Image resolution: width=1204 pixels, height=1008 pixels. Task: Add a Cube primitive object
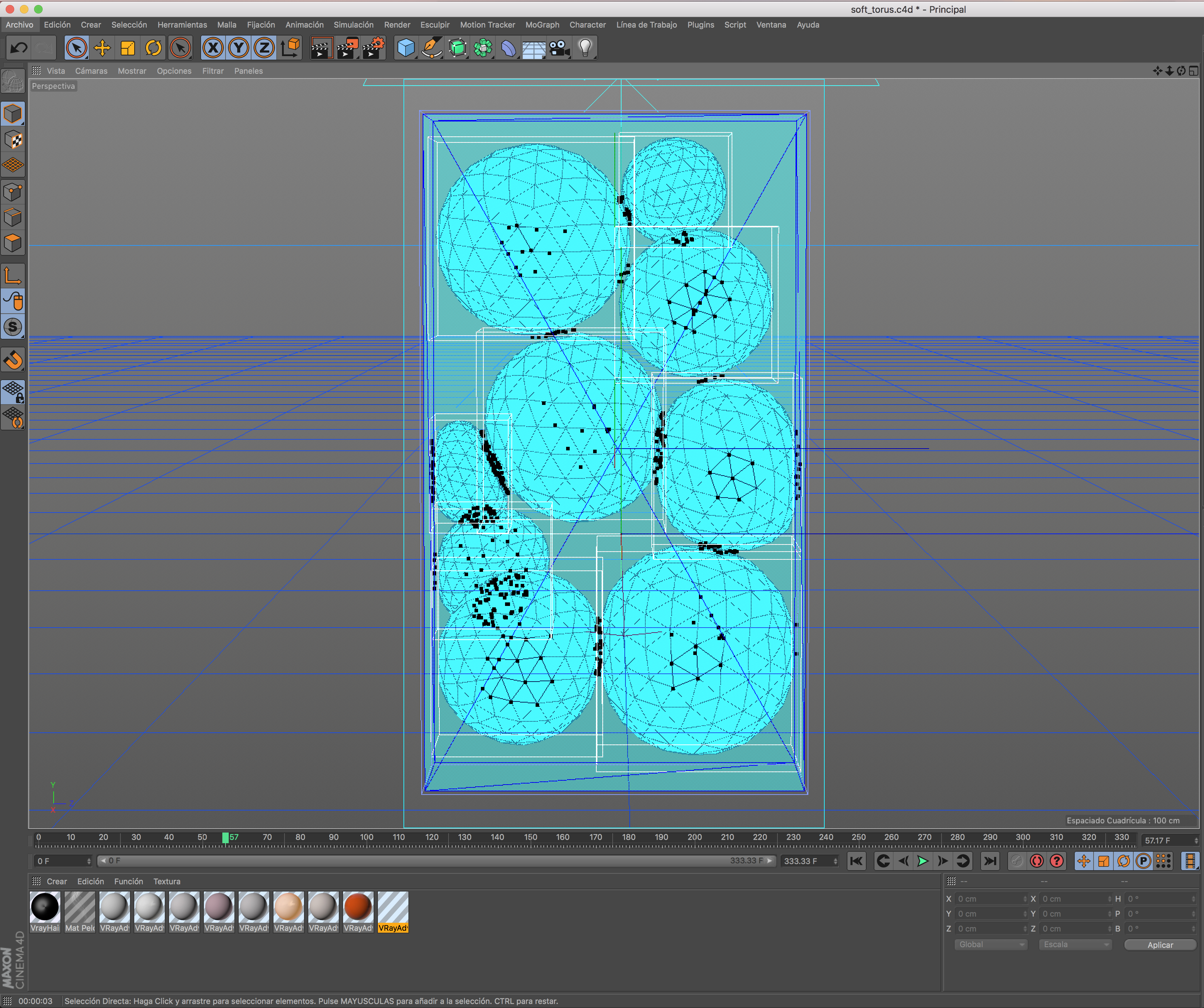[x=406, y=48]
